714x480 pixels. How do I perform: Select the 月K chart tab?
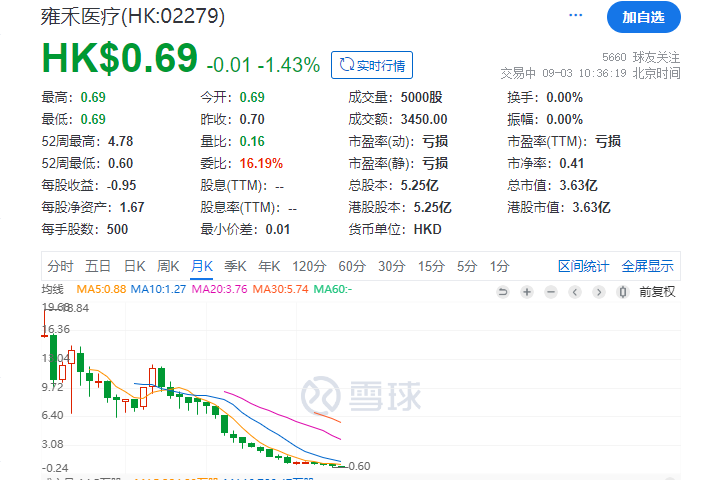point(202,266)
